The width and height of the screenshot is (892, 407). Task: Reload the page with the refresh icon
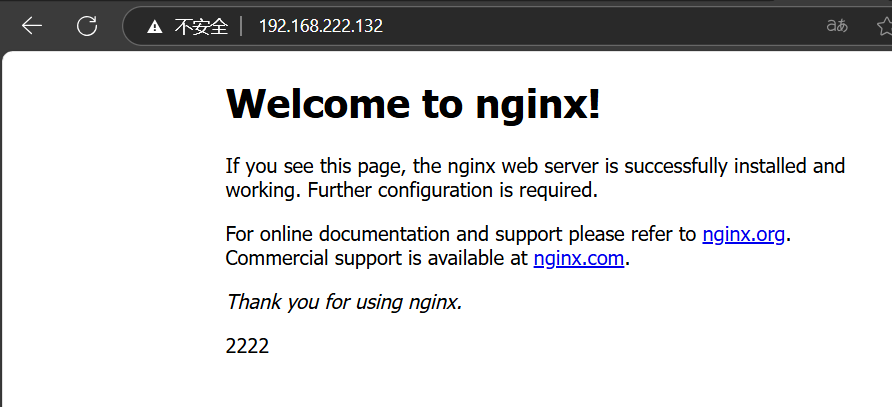[x=87, y=26]
